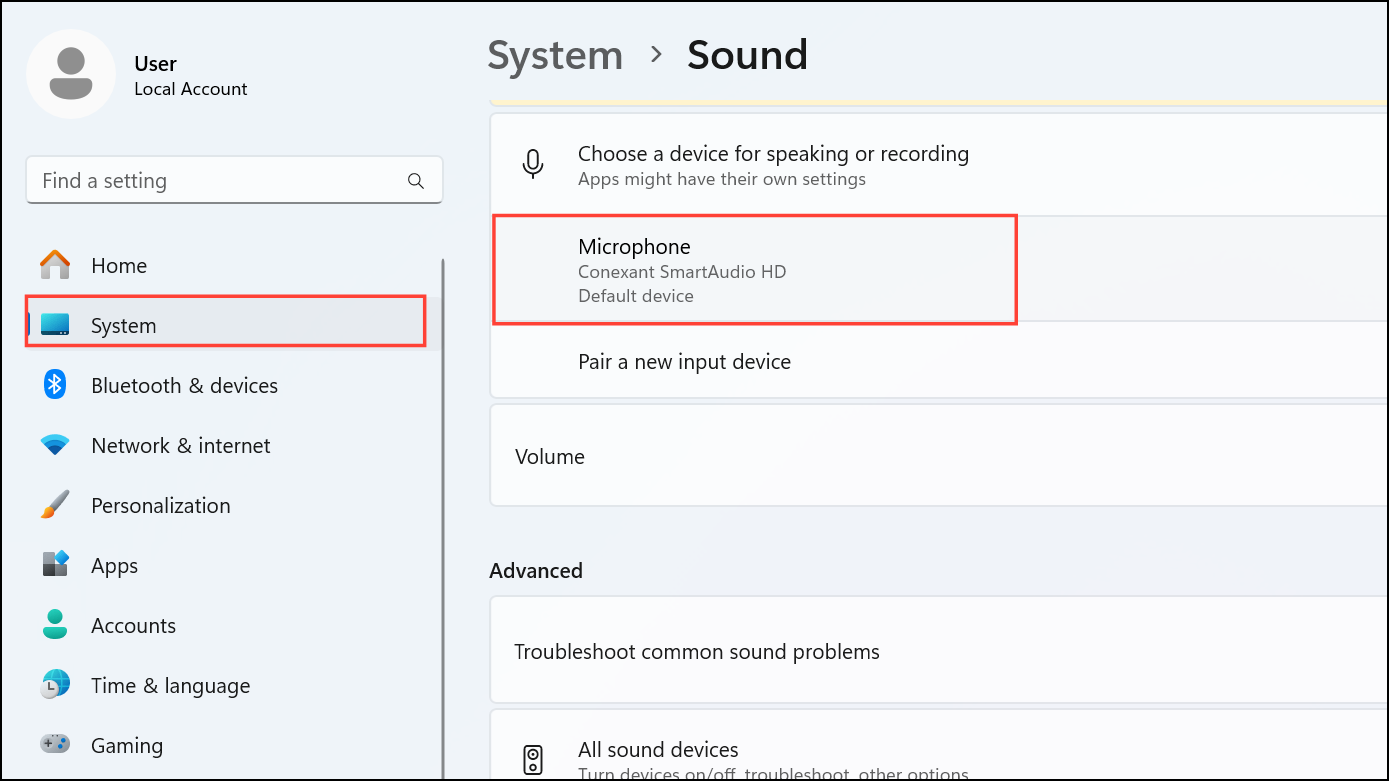
Task: Click the Personalization paintbrush icon
Action: click(x=55, y=505)
